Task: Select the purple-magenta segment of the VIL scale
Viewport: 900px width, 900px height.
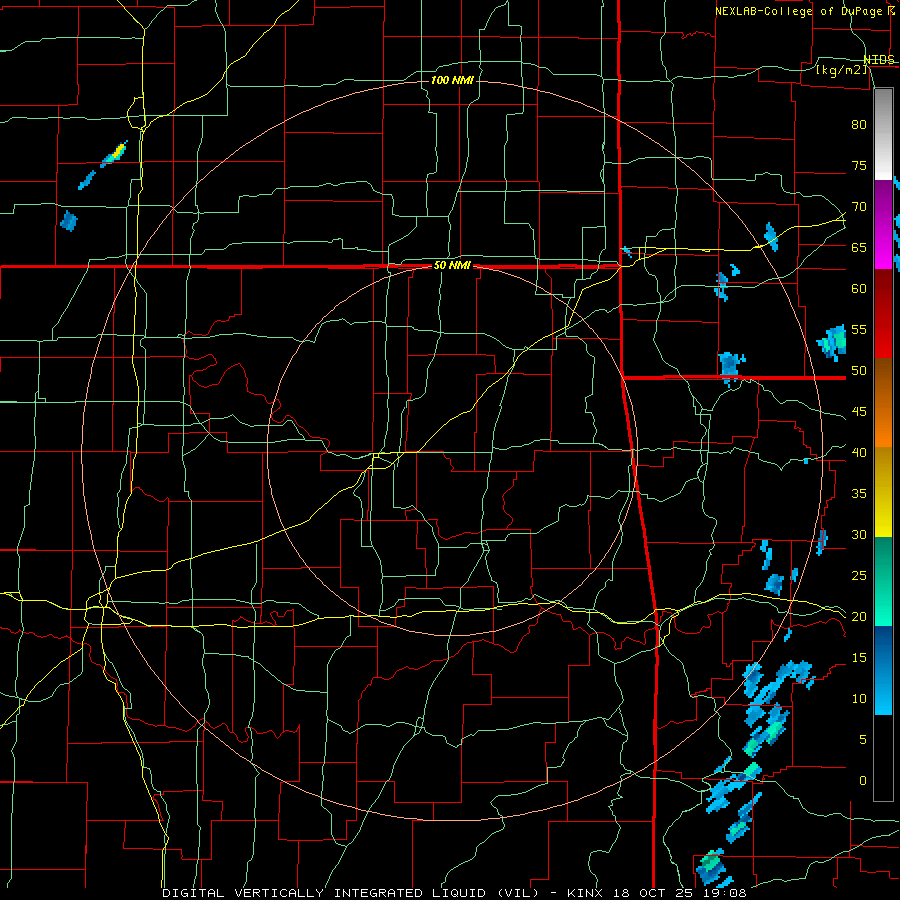Action: (x=883, y=224)
